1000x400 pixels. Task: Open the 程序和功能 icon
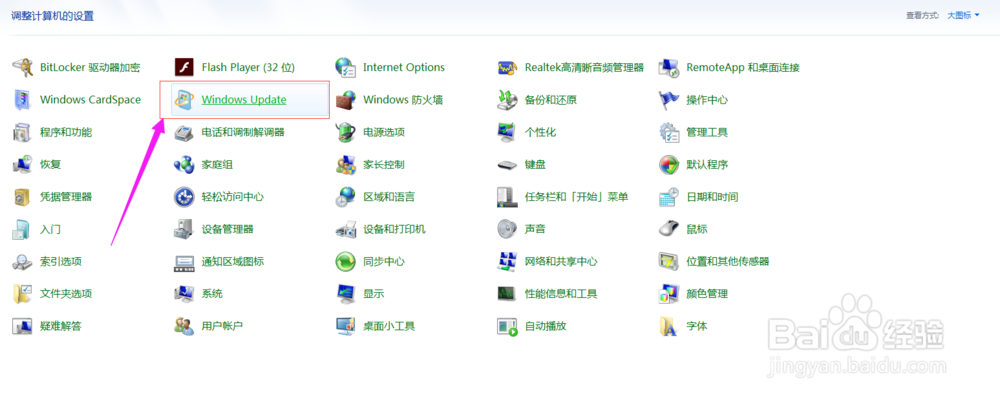23,133
